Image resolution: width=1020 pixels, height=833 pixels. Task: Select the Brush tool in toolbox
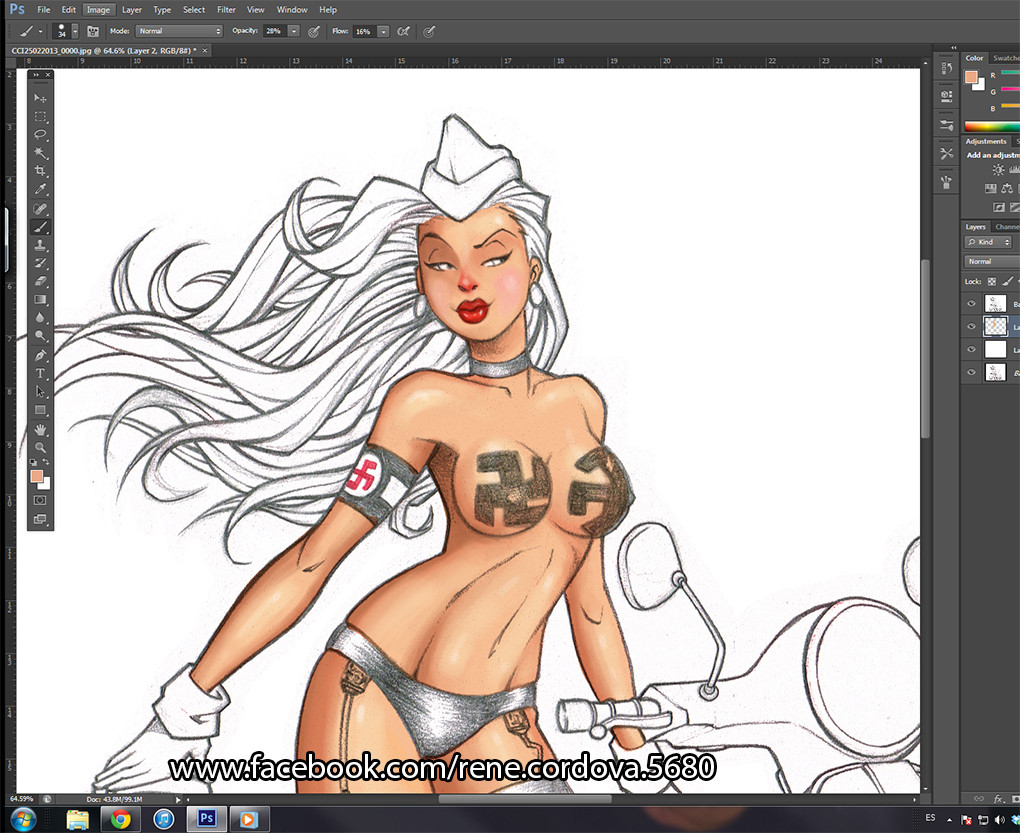tap(40, 227)
